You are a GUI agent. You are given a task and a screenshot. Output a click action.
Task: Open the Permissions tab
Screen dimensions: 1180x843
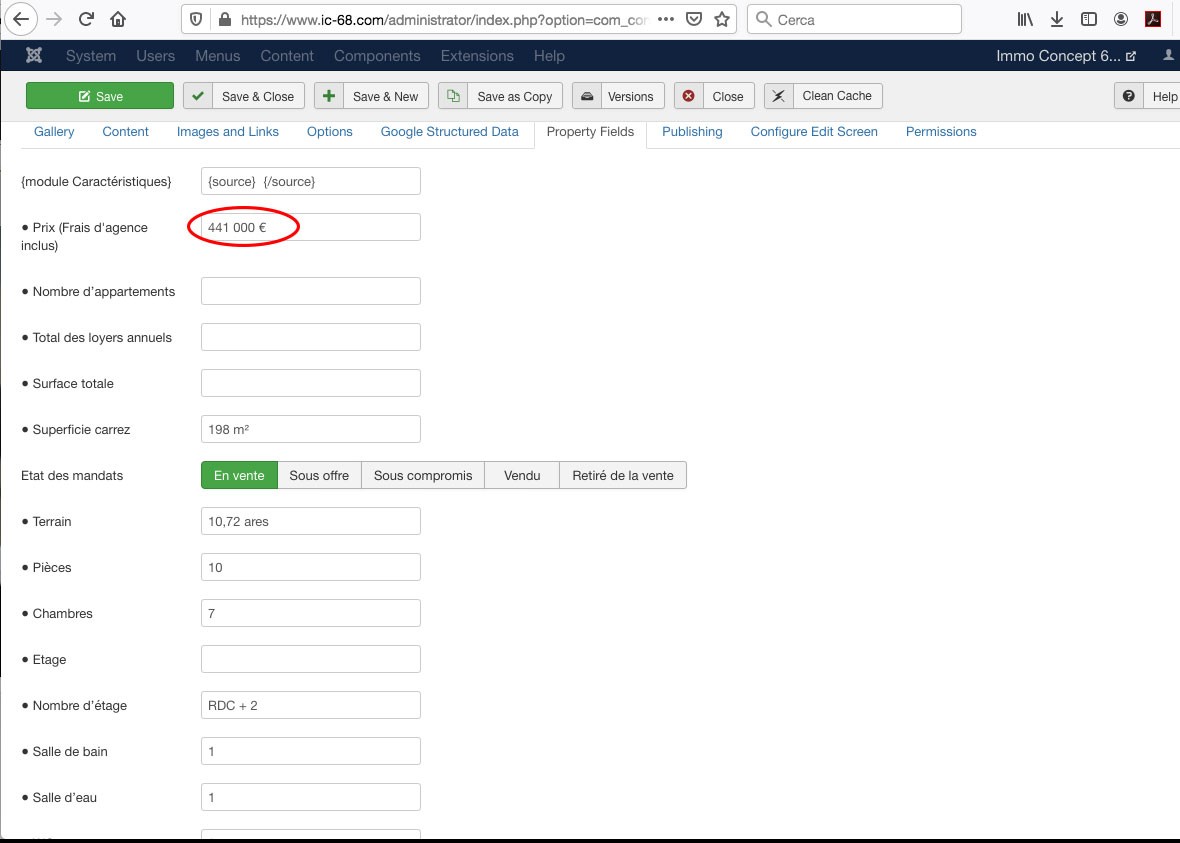click(941, 132)
